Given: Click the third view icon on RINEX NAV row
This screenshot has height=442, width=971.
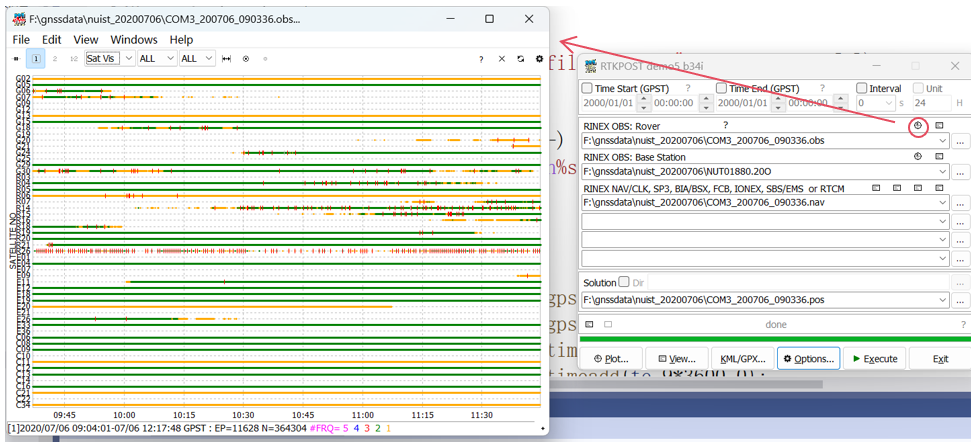Looking at the screenshot, I should (918, 188).
